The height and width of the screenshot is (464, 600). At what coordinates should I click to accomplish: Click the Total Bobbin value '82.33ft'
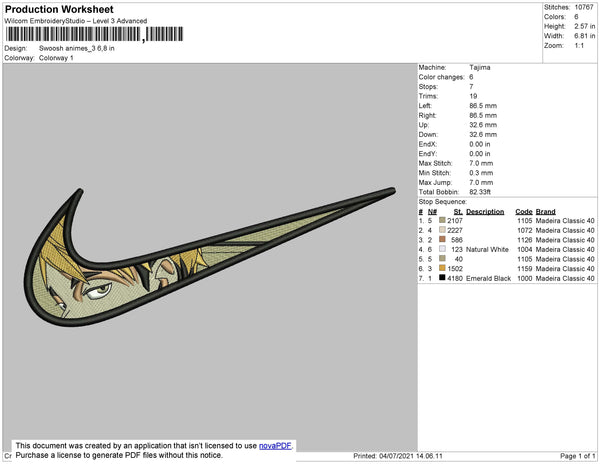480,192
